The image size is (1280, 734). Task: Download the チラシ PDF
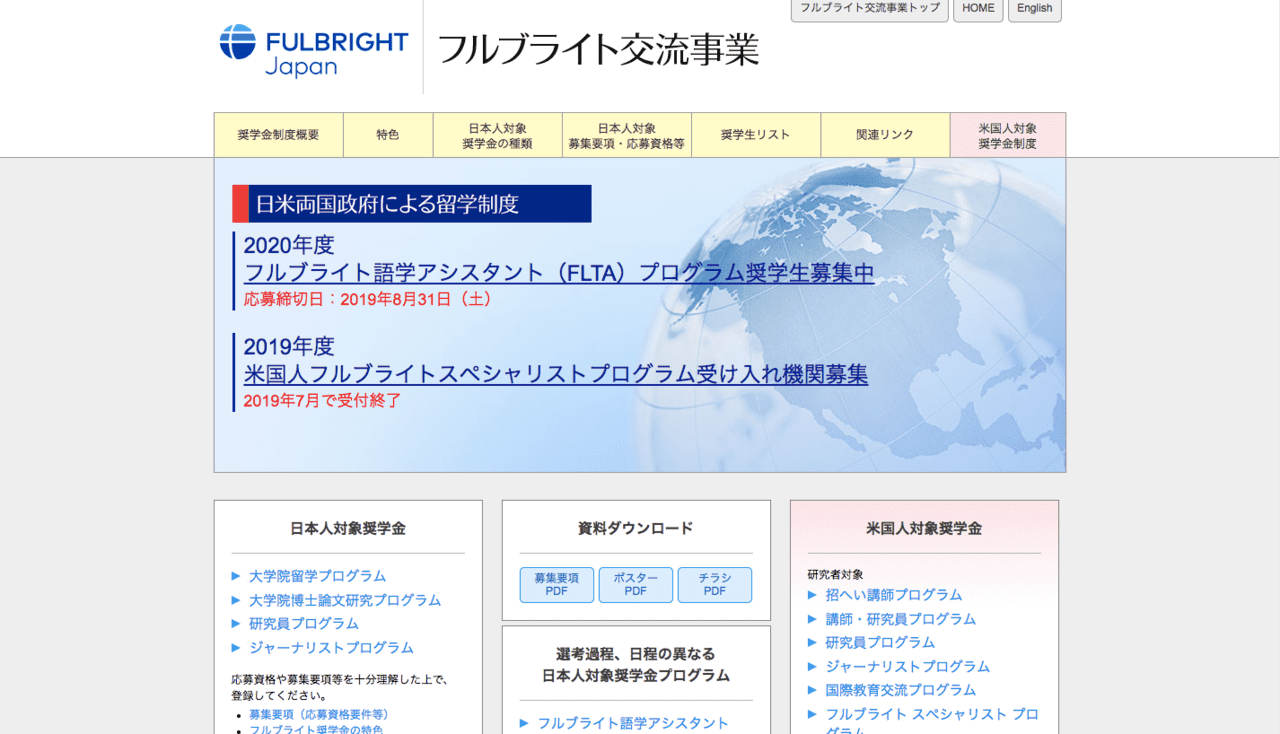tap(715, 585)
